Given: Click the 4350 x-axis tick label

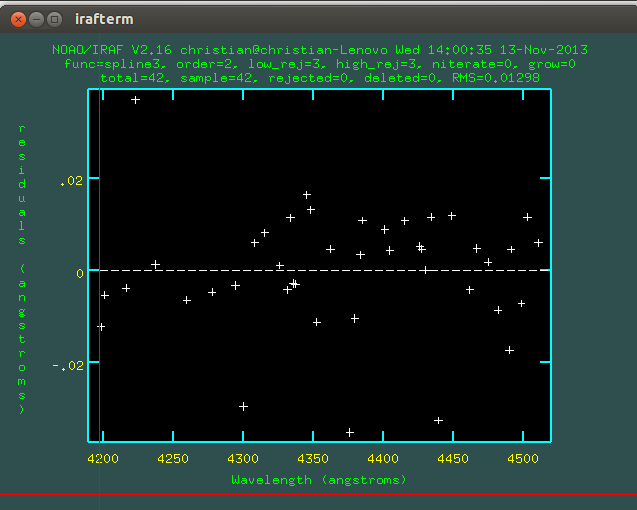Looking at the screenshot, I should 314,458.
